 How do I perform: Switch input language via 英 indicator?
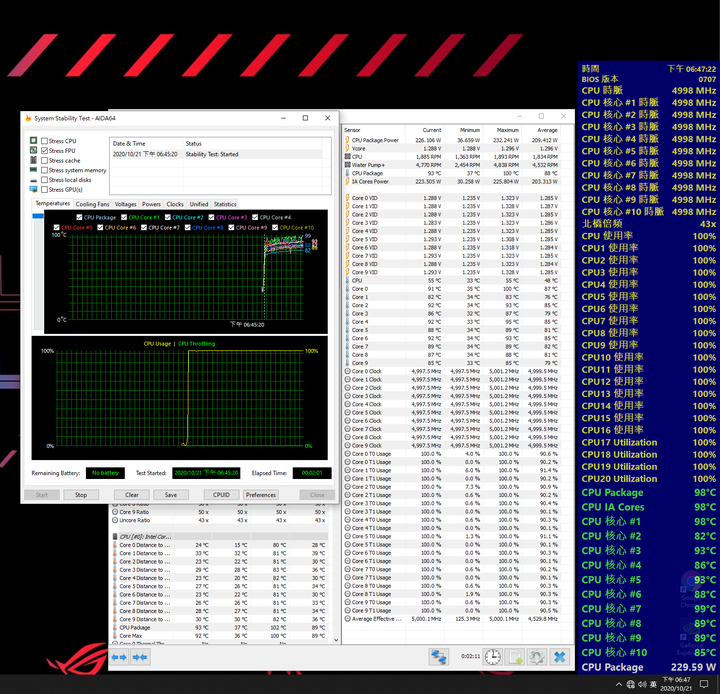point(653,685)
